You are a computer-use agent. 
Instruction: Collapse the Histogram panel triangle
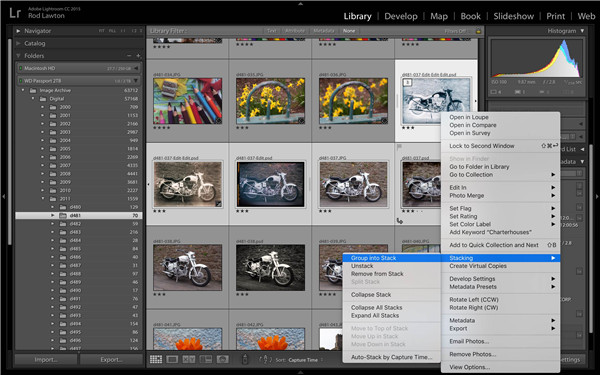tap(582, 31)
